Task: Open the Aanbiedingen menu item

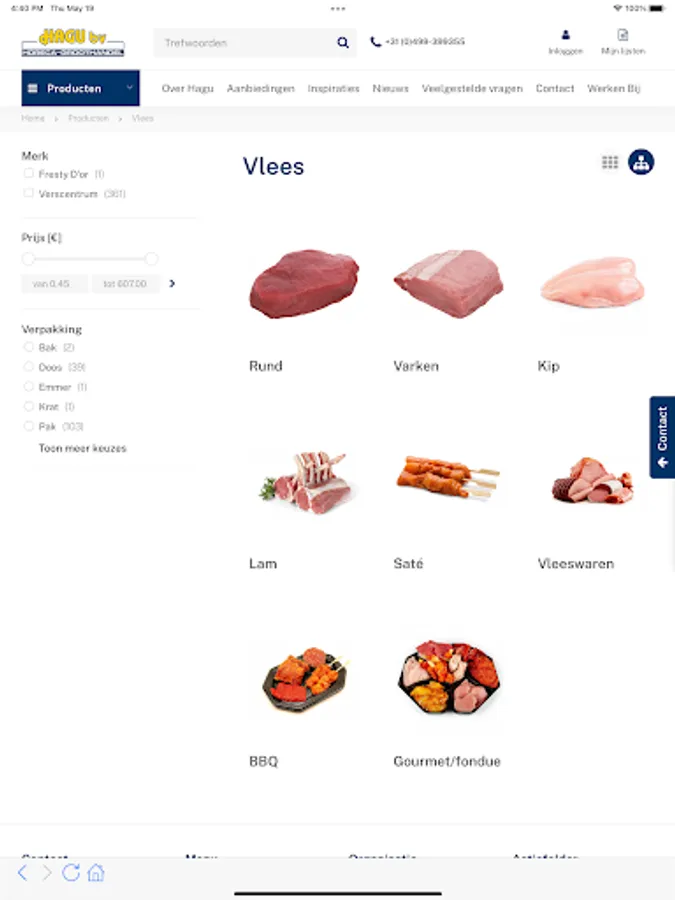Action: (x=261, y=88)
